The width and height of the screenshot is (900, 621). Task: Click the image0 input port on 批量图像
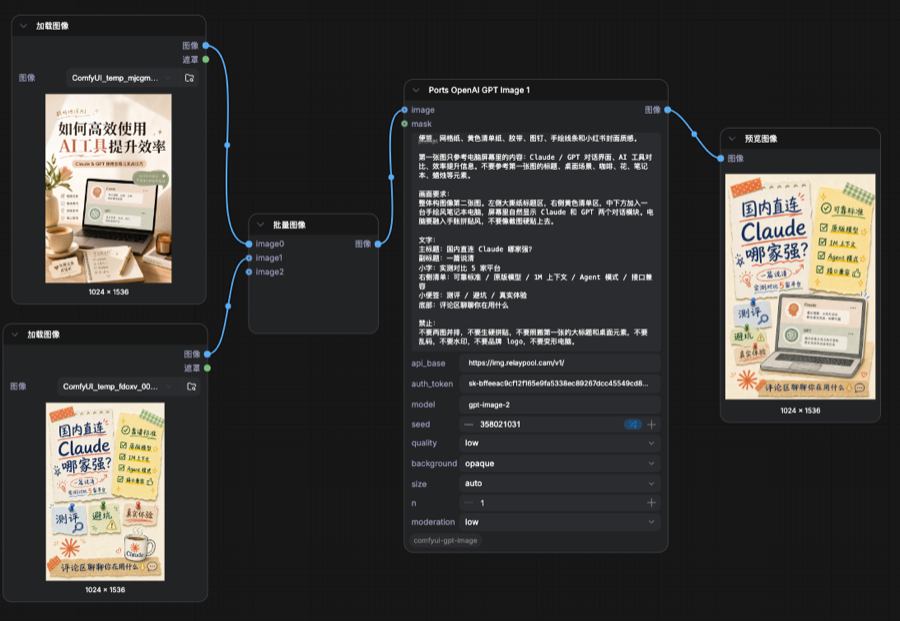(249, 244)
